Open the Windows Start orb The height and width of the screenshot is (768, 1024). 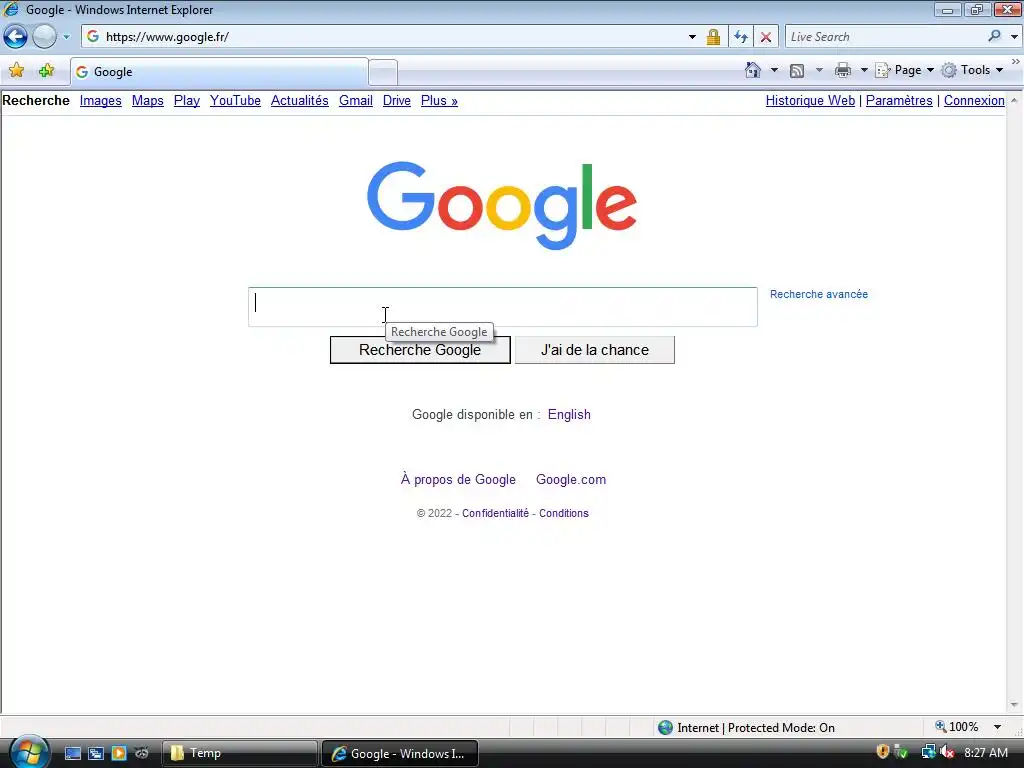click(x=29, y=752)
